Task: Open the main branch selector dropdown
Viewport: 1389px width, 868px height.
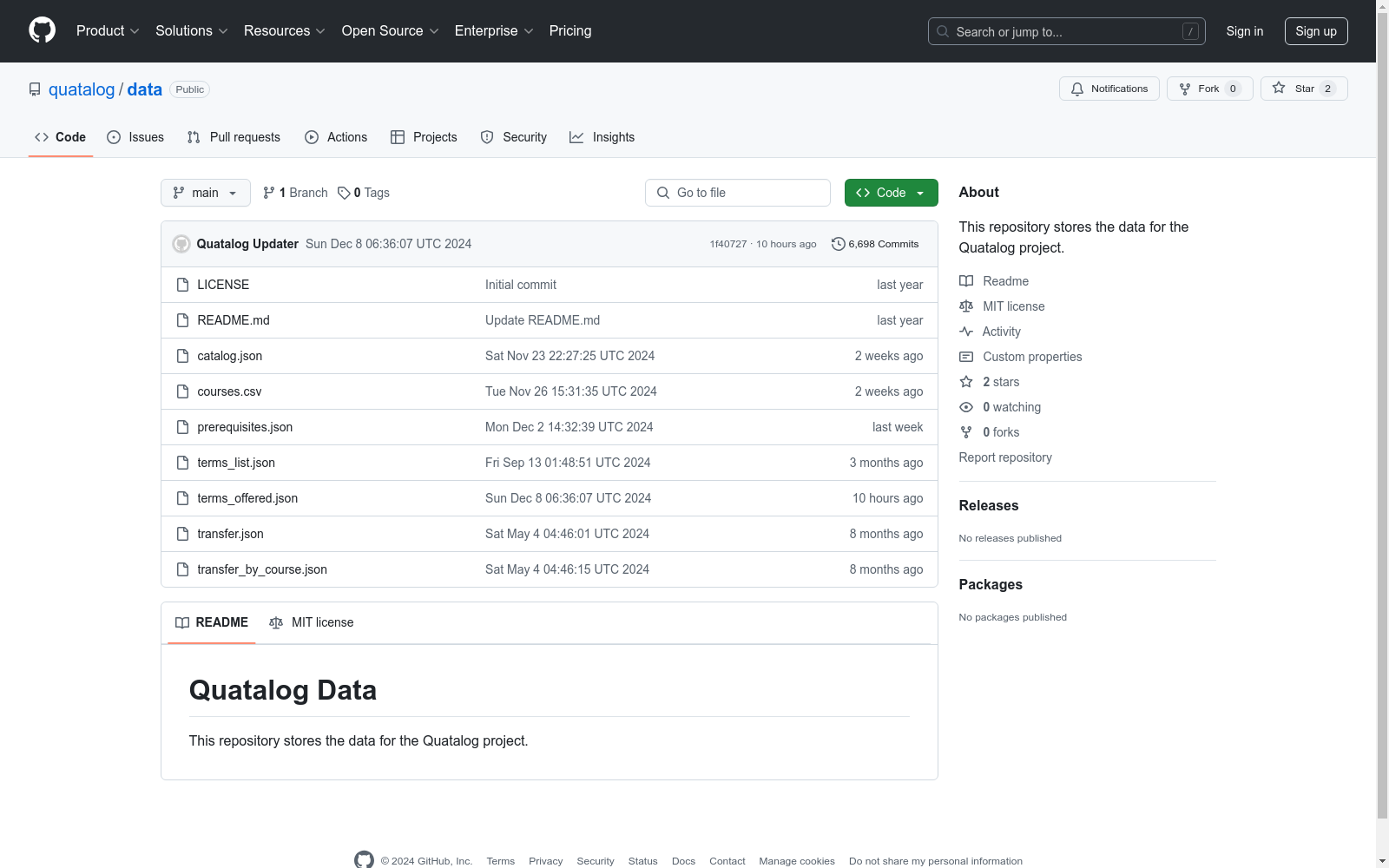Action: 206,193
